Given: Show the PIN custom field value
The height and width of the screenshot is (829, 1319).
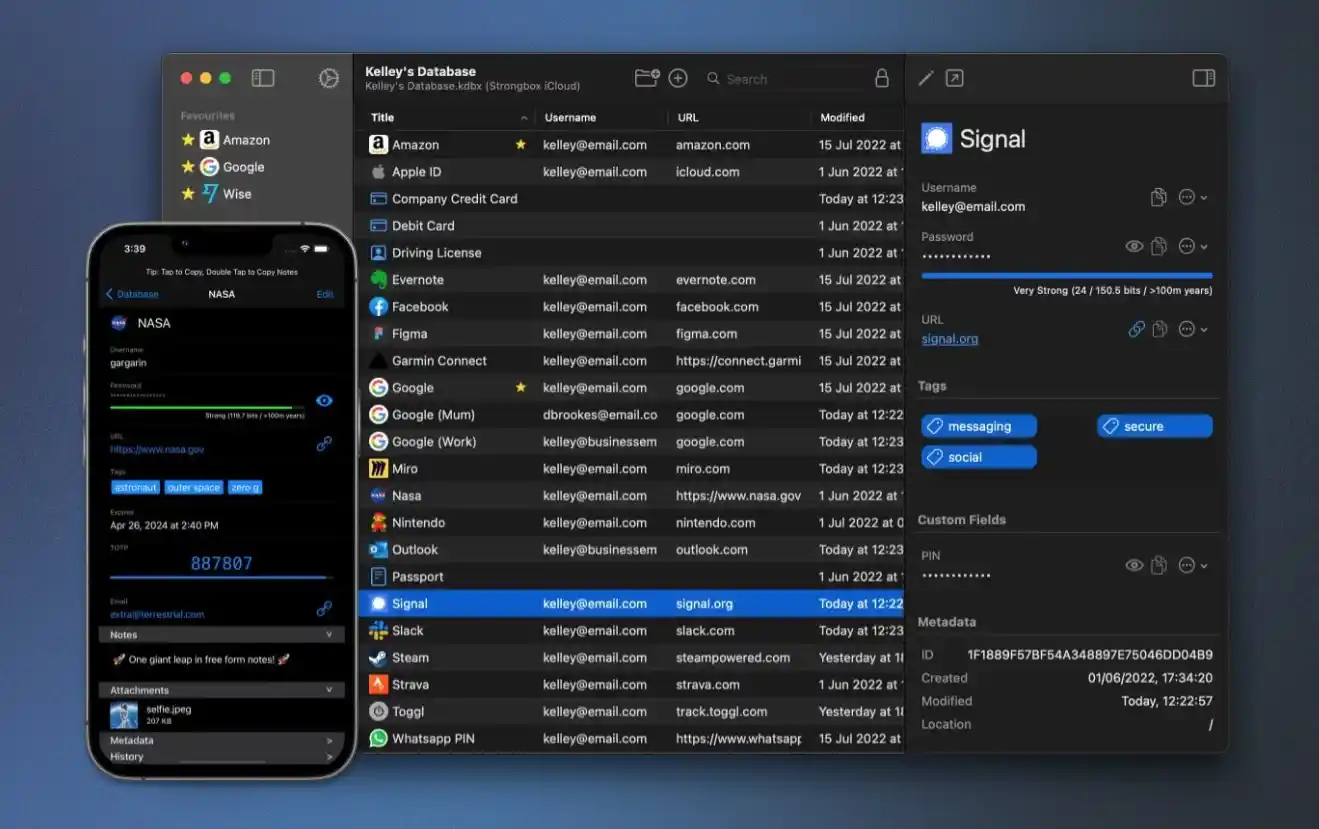Looking at the screenshot, I should 1134,565.
